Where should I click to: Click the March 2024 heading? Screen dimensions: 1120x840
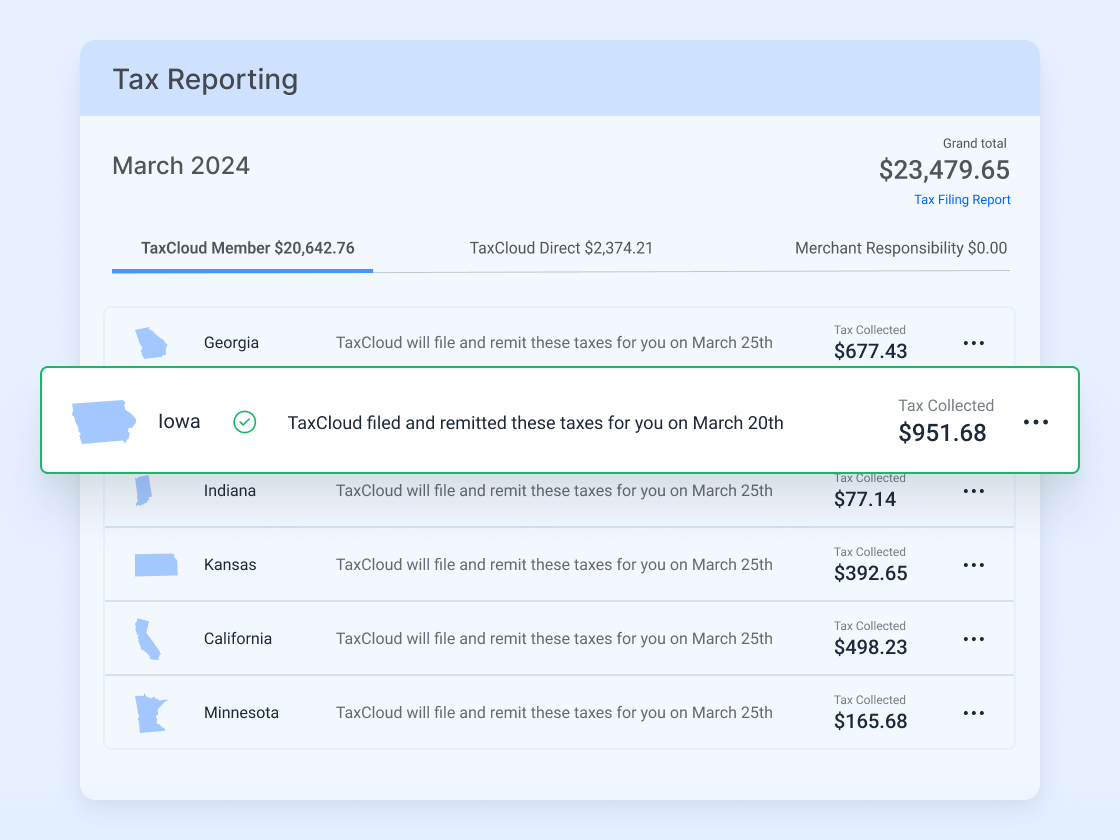[x=181, y=165]
